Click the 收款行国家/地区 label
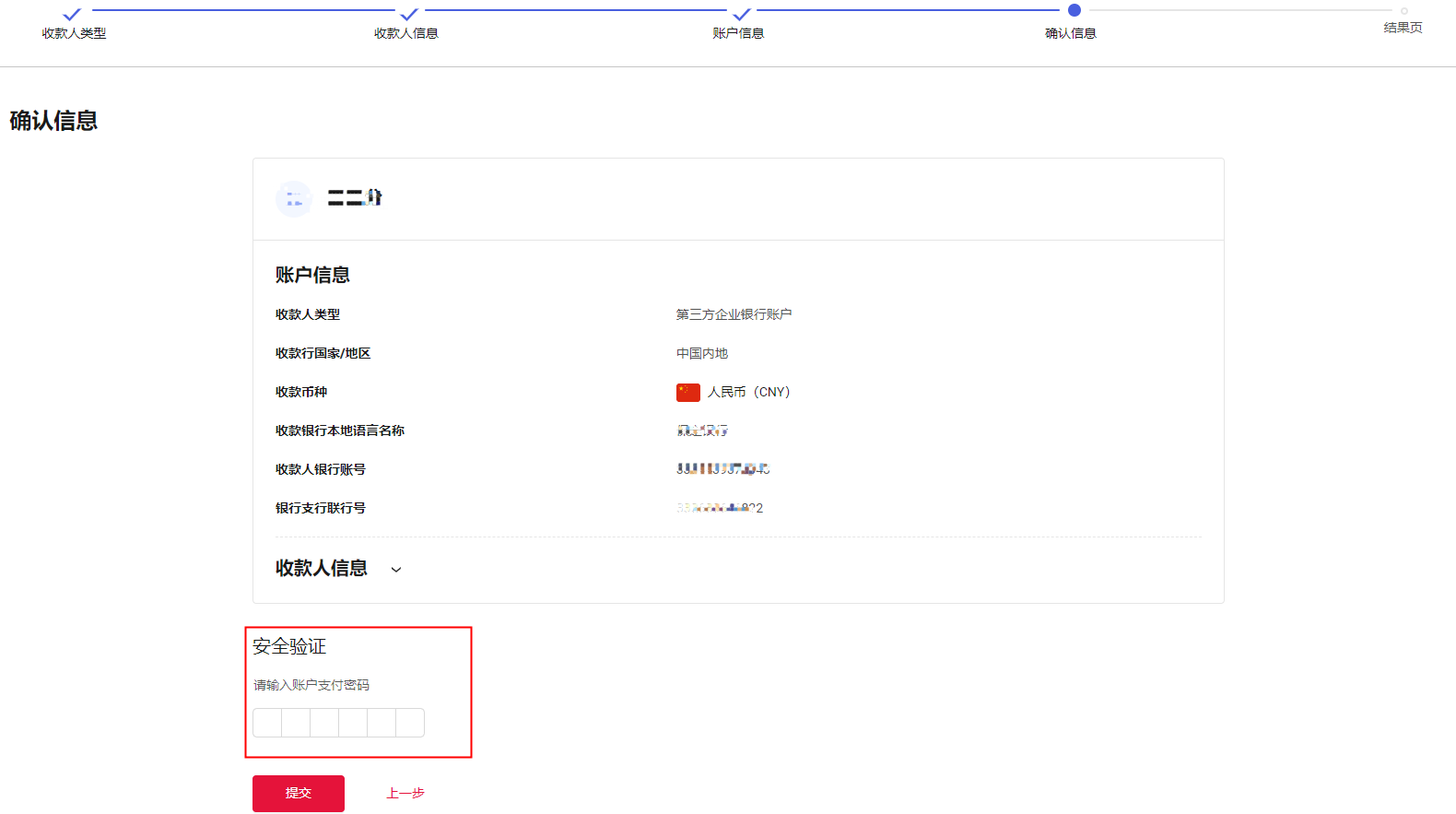 pyautogui.click(x=323, y=354)
